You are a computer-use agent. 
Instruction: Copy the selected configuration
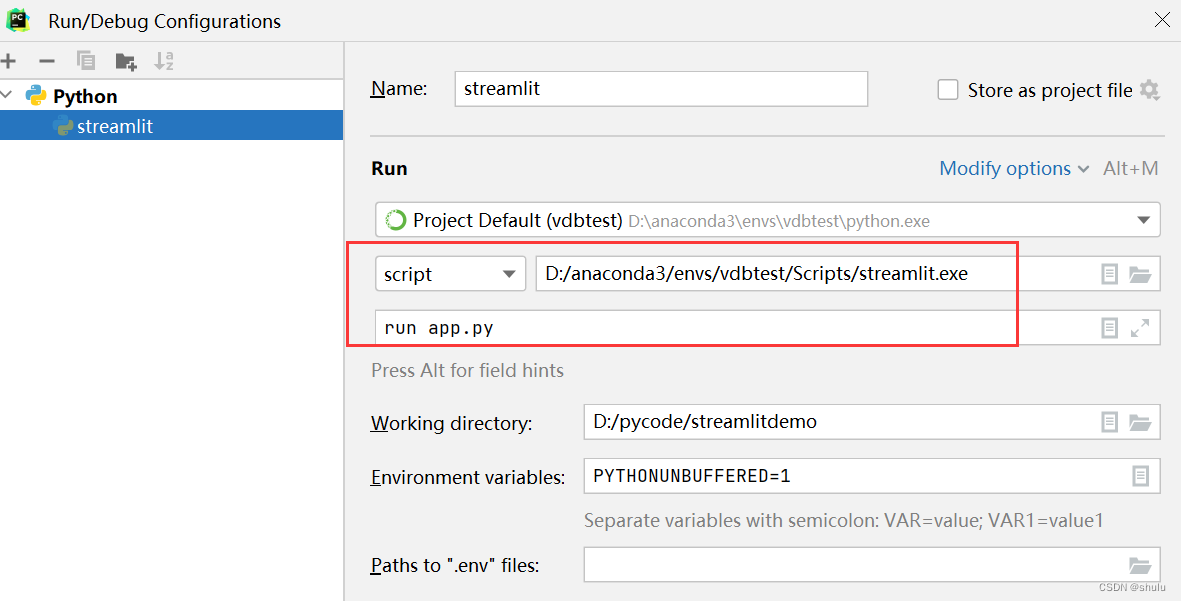click(86, 61)
